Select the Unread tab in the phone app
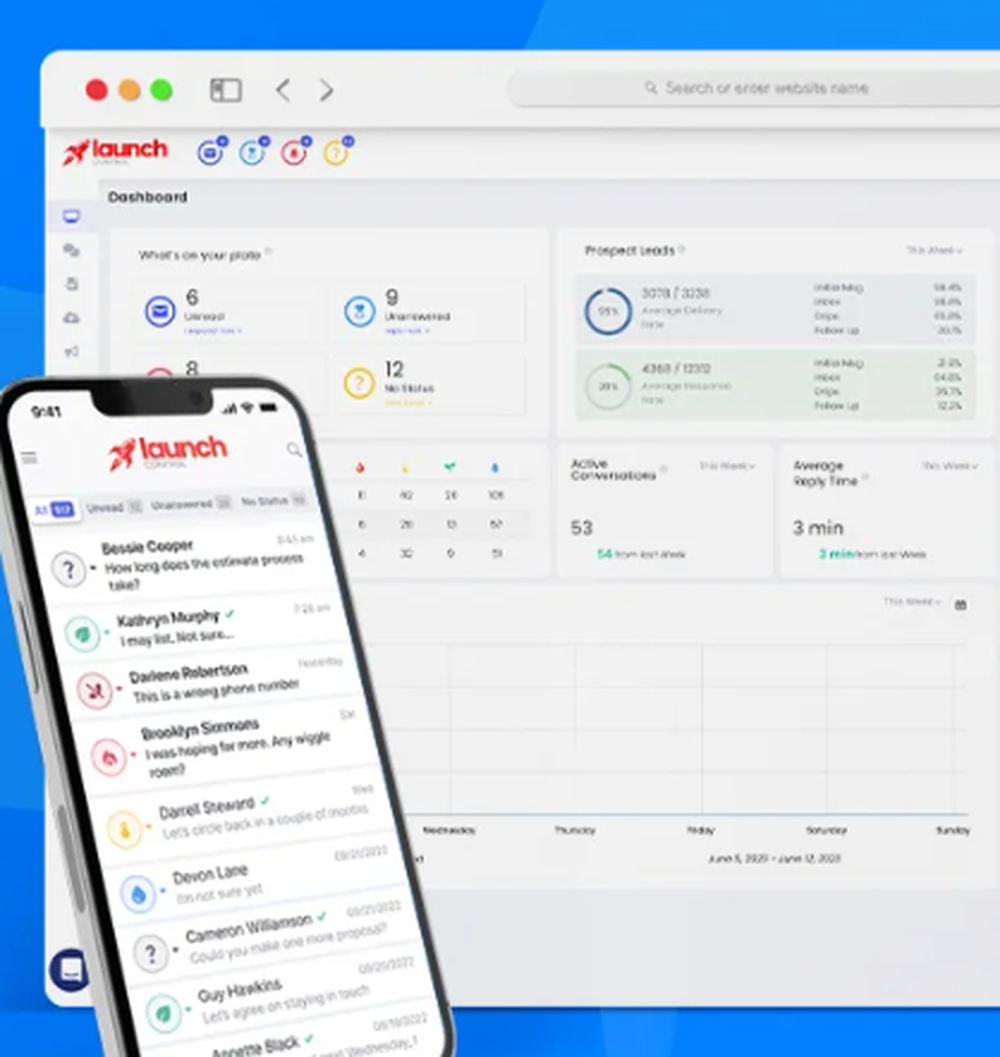Screen dimensions: 1000x1057 (x=114, y=507)
